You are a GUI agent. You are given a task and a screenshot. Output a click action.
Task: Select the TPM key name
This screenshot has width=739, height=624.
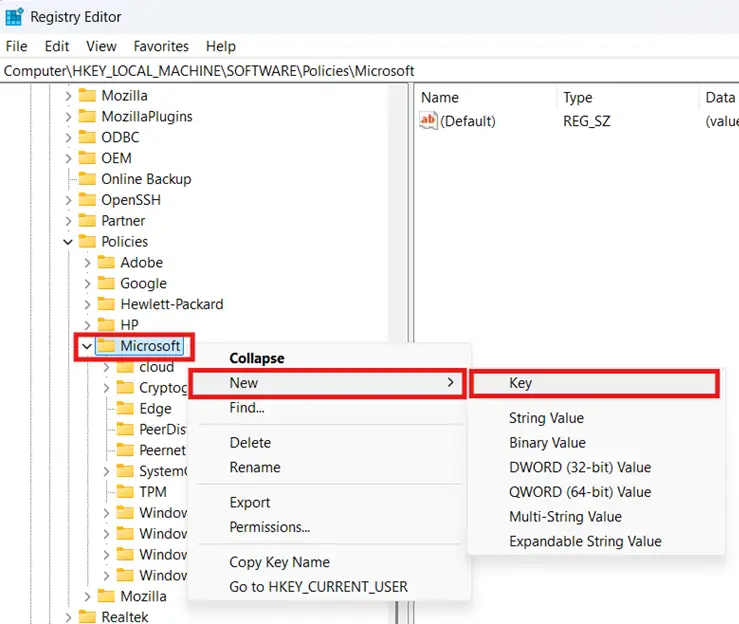click(153, 492)
